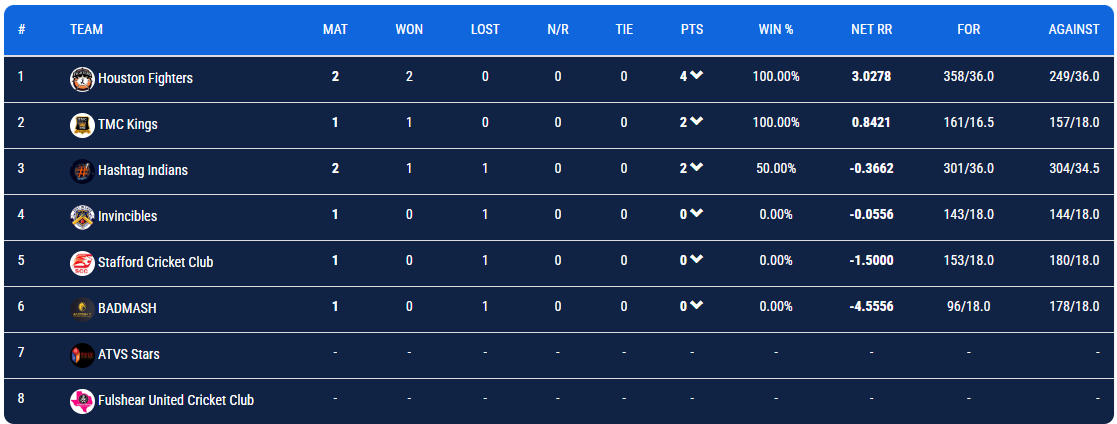Sort table by PTS column header
This screenshot has width=1117, height=424.
(692, 30)
